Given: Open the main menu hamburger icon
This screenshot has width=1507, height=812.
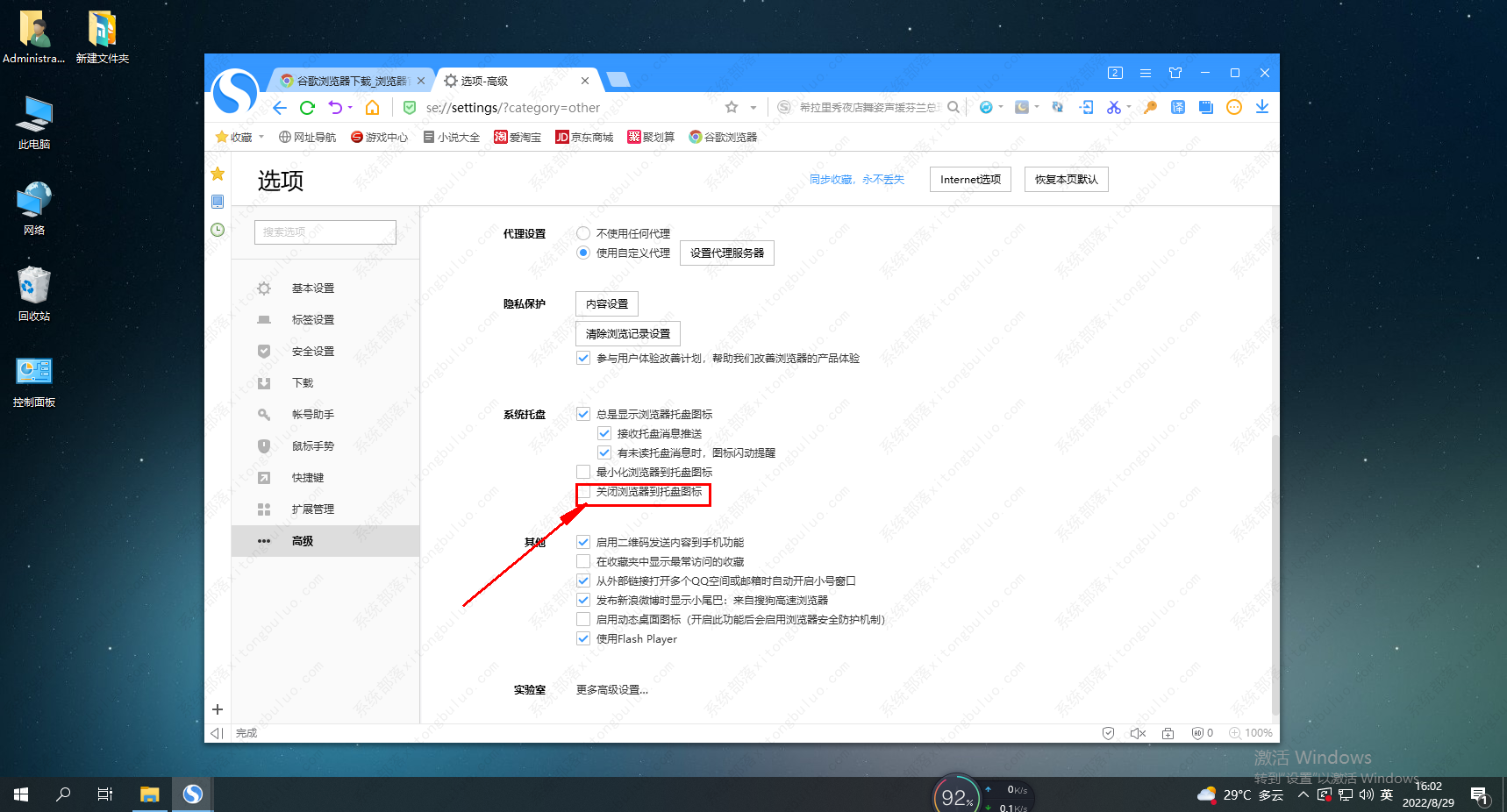Looking at the screenshot, I should 1146,73.
